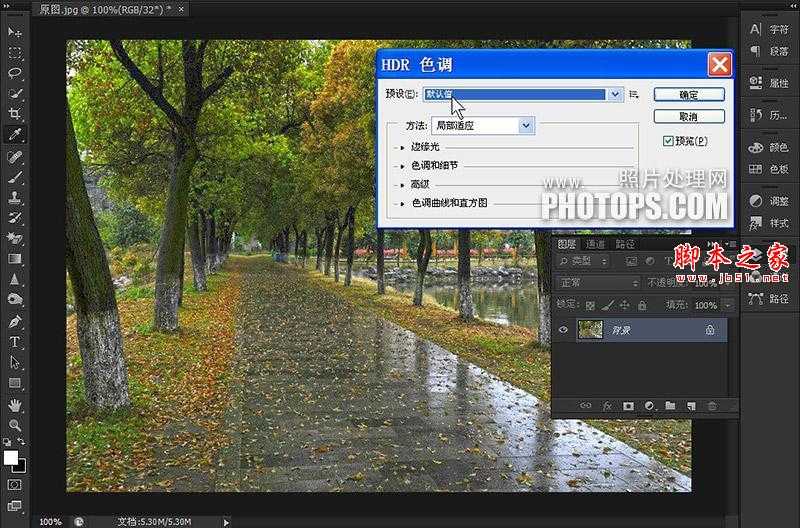Select the Eraser tool
800x528 pixels.
[x=14, y=238]
